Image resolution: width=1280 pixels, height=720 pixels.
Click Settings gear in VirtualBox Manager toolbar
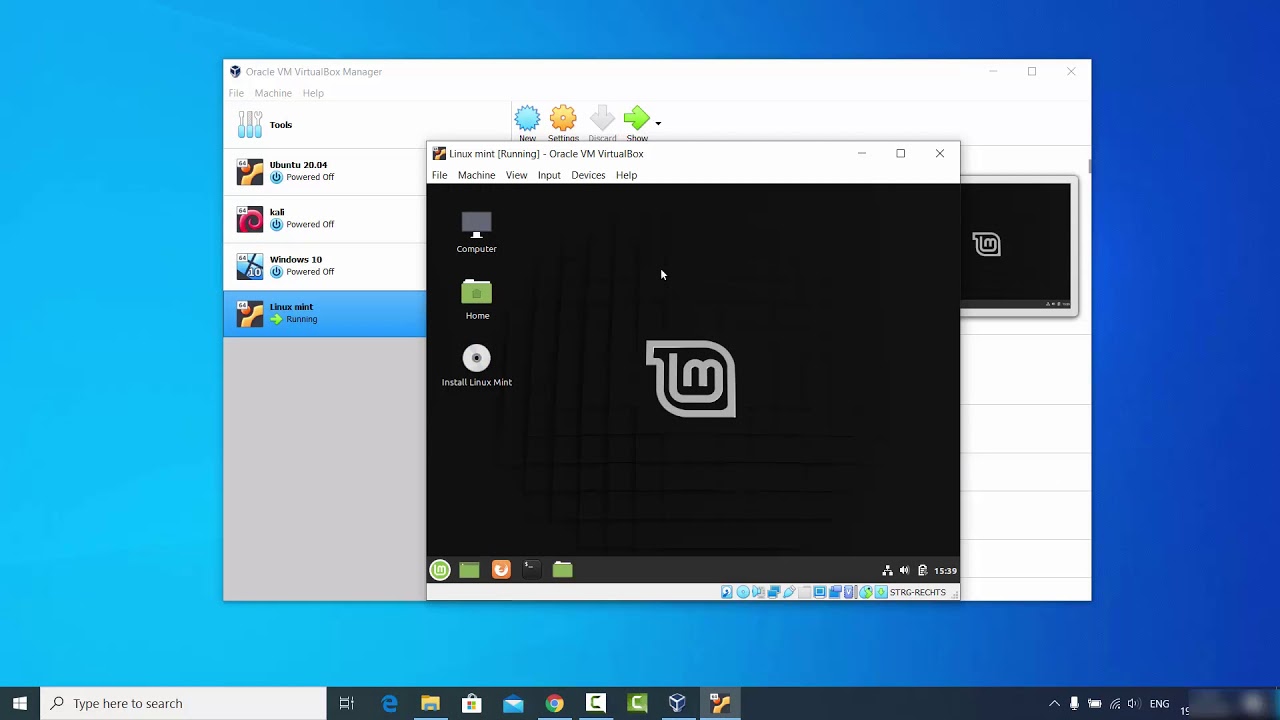pyautogui.click(x=563, y=124)
